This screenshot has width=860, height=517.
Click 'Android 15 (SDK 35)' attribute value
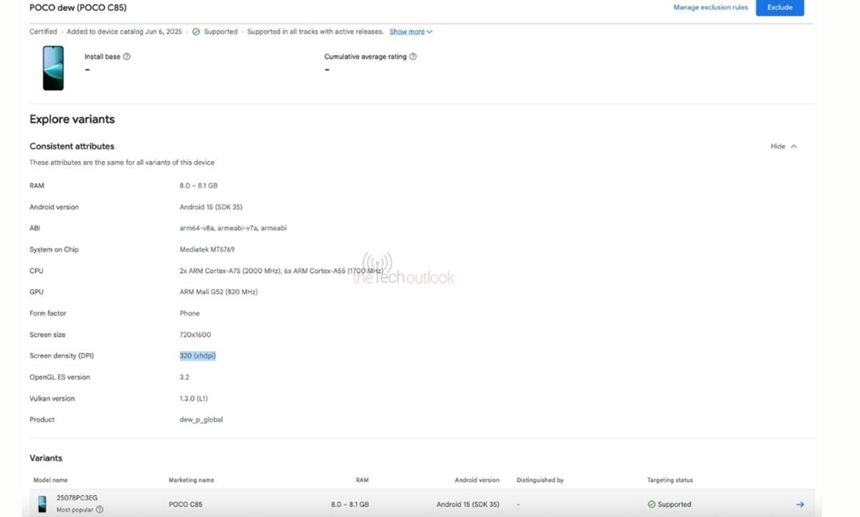(x=211, y=207)
